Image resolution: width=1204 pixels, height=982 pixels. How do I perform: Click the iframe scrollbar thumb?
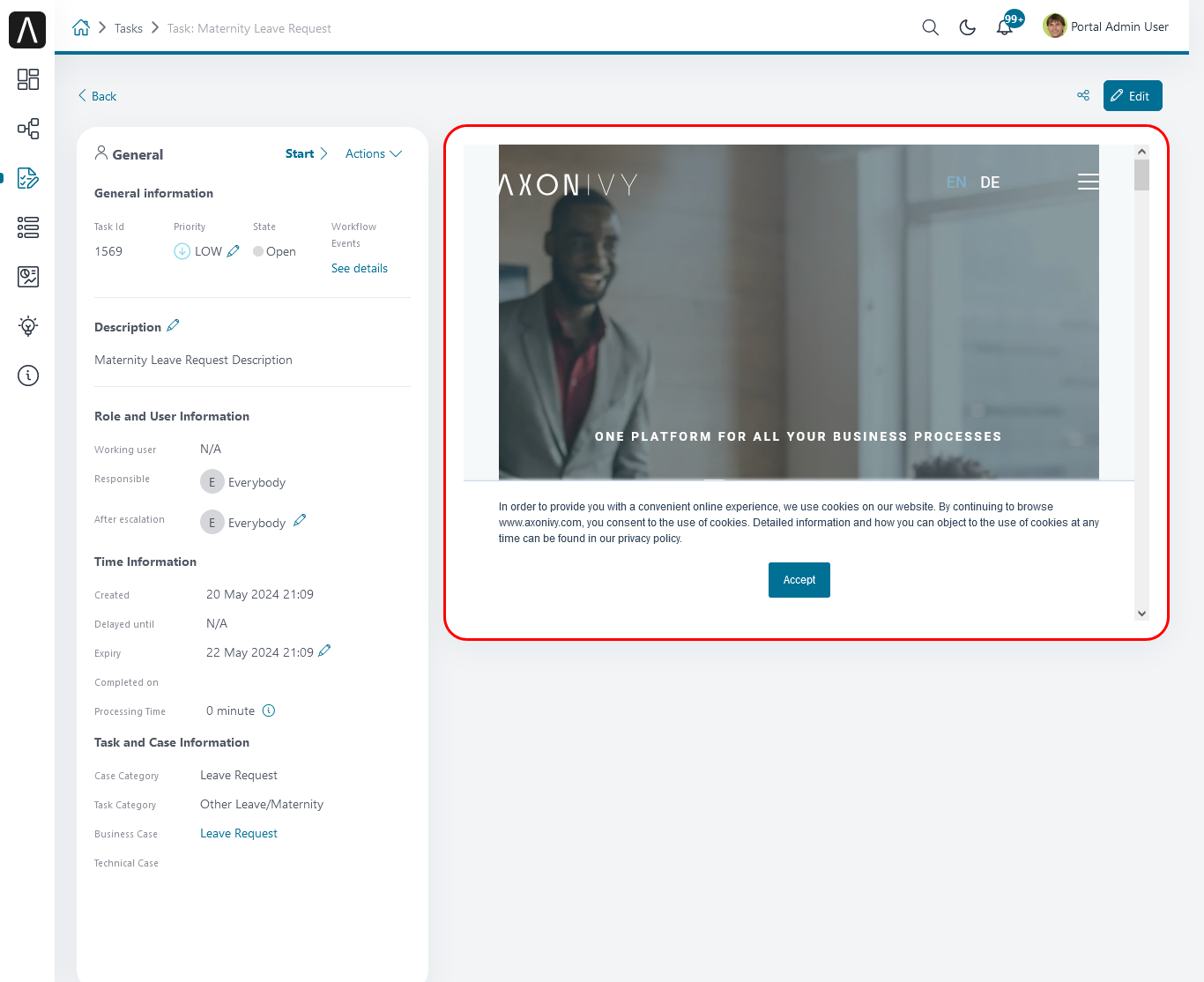pyautogui.click(x=1141, y=175)
